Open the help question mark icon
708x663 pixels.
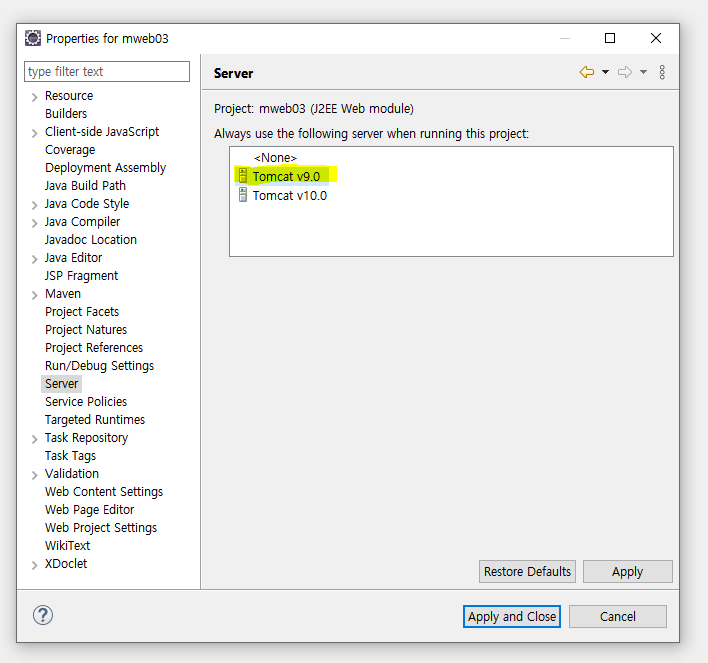click(43, 615)
